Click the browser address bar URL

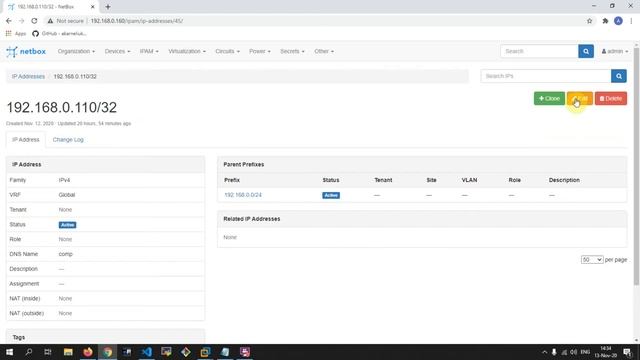click(x=136, y=21)
